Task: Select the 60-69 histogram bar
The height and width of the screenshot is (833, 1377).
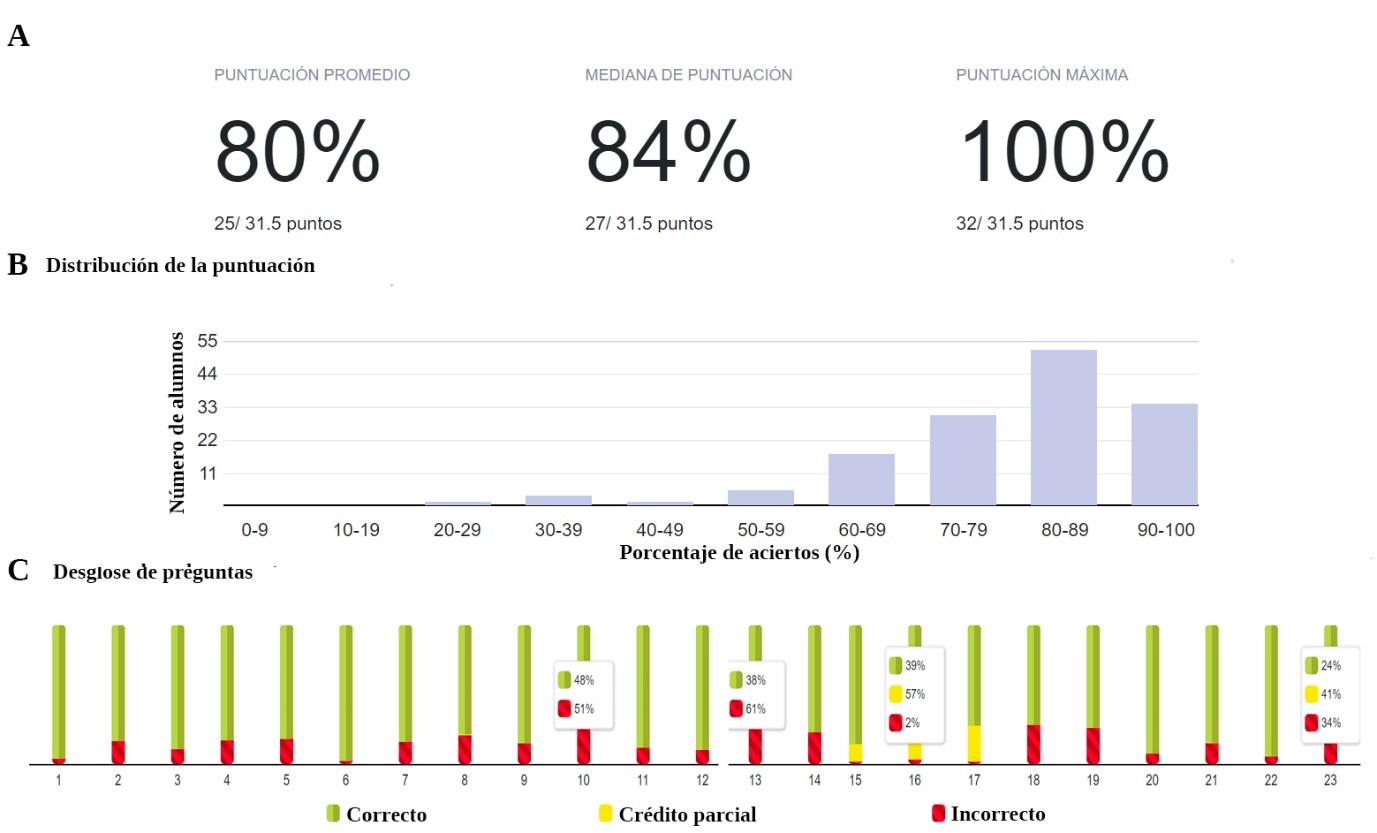Action: (862, 480)
